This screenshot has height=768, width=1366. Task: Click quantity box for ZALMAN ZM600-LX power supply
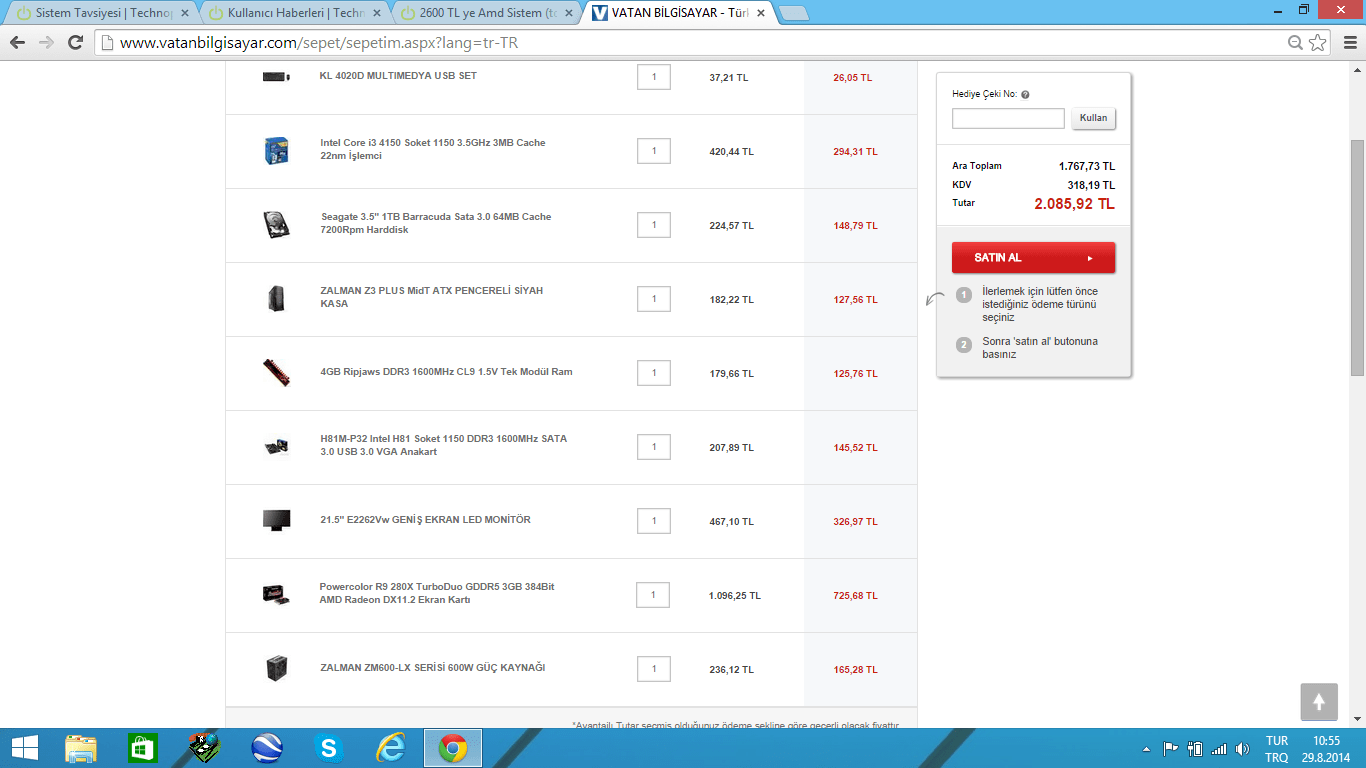[654, 669]
